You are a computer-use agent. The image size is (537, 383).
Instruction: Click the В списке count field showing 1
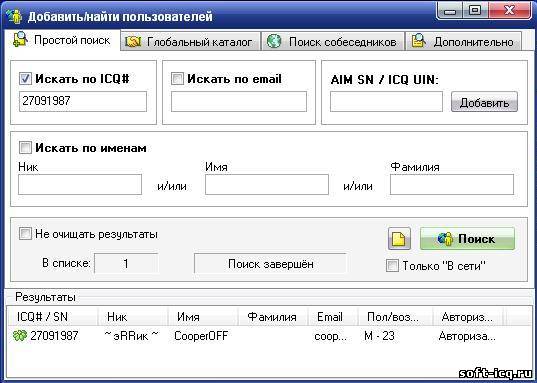126,264
